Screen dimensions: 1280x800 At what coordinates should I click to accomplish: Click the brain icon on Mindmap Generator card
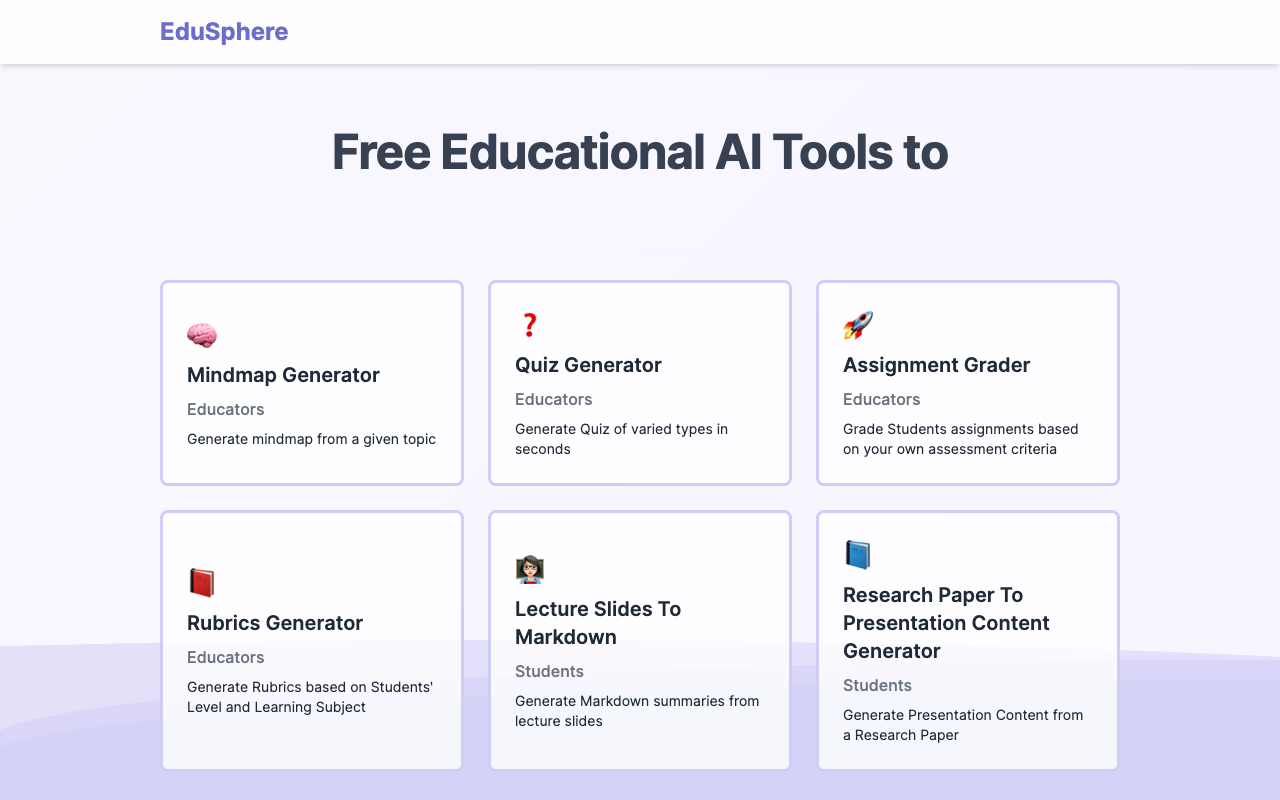click(202, 335)
